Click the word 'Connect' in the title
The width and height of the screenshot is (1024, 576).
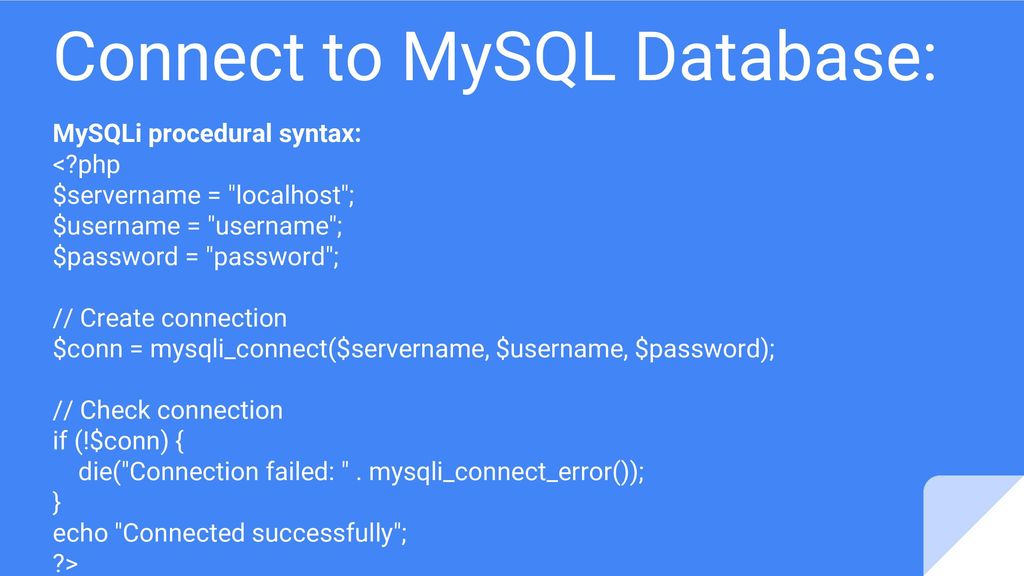tap(179, 56)
